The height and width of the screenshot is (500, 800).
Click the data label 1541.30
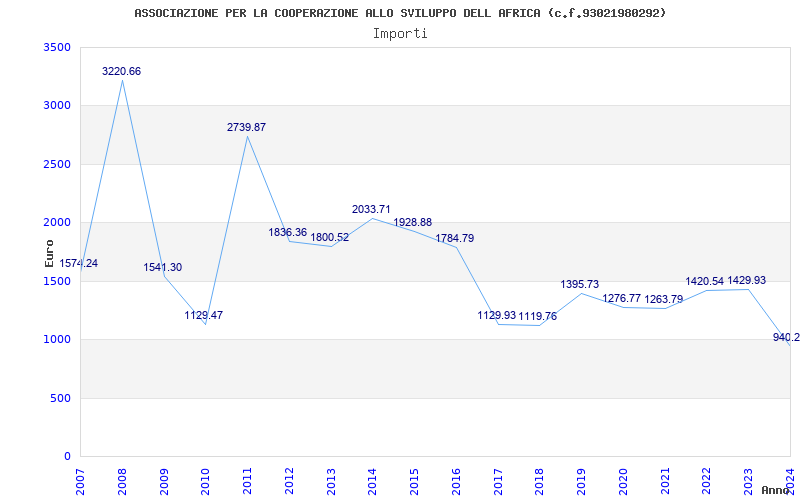tap(163, 267)
